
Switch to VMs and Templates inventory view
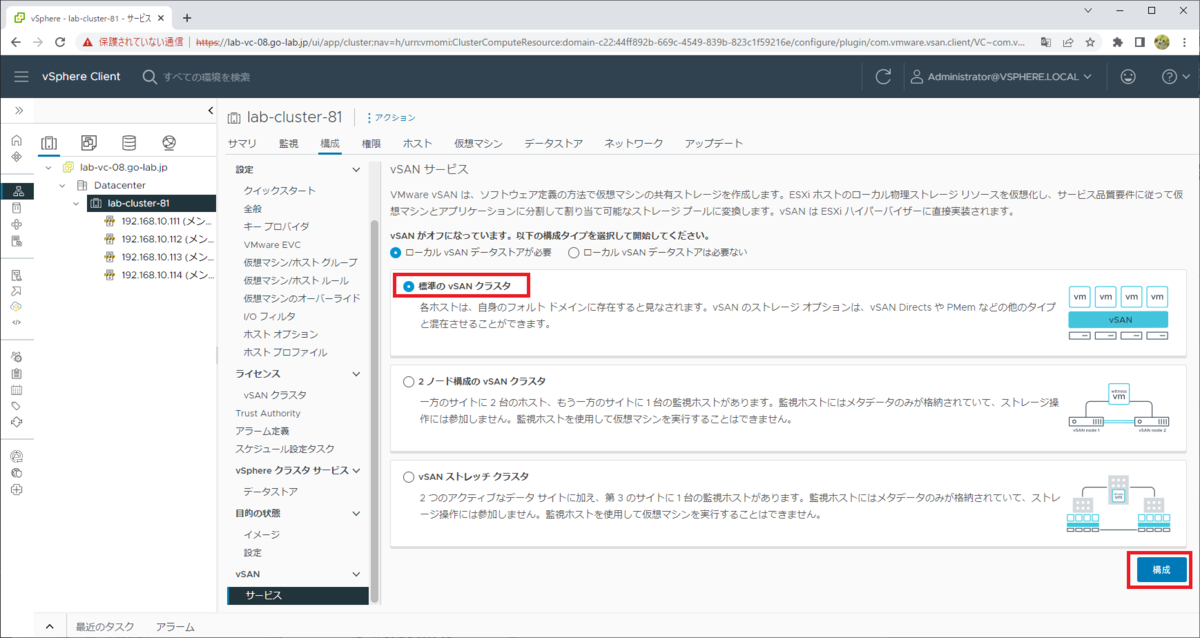[88, 143]
